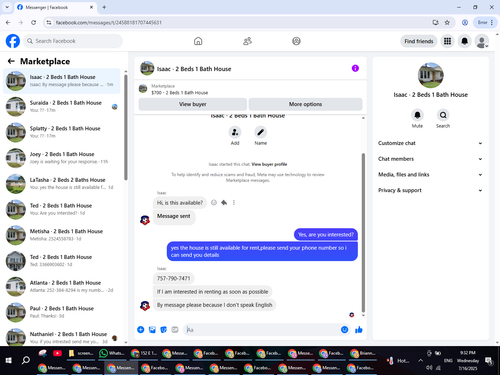Open the Atlanta 2 Beds 1 Bath House chat
The height and width of the screenshot is (375, 500).
62,286
